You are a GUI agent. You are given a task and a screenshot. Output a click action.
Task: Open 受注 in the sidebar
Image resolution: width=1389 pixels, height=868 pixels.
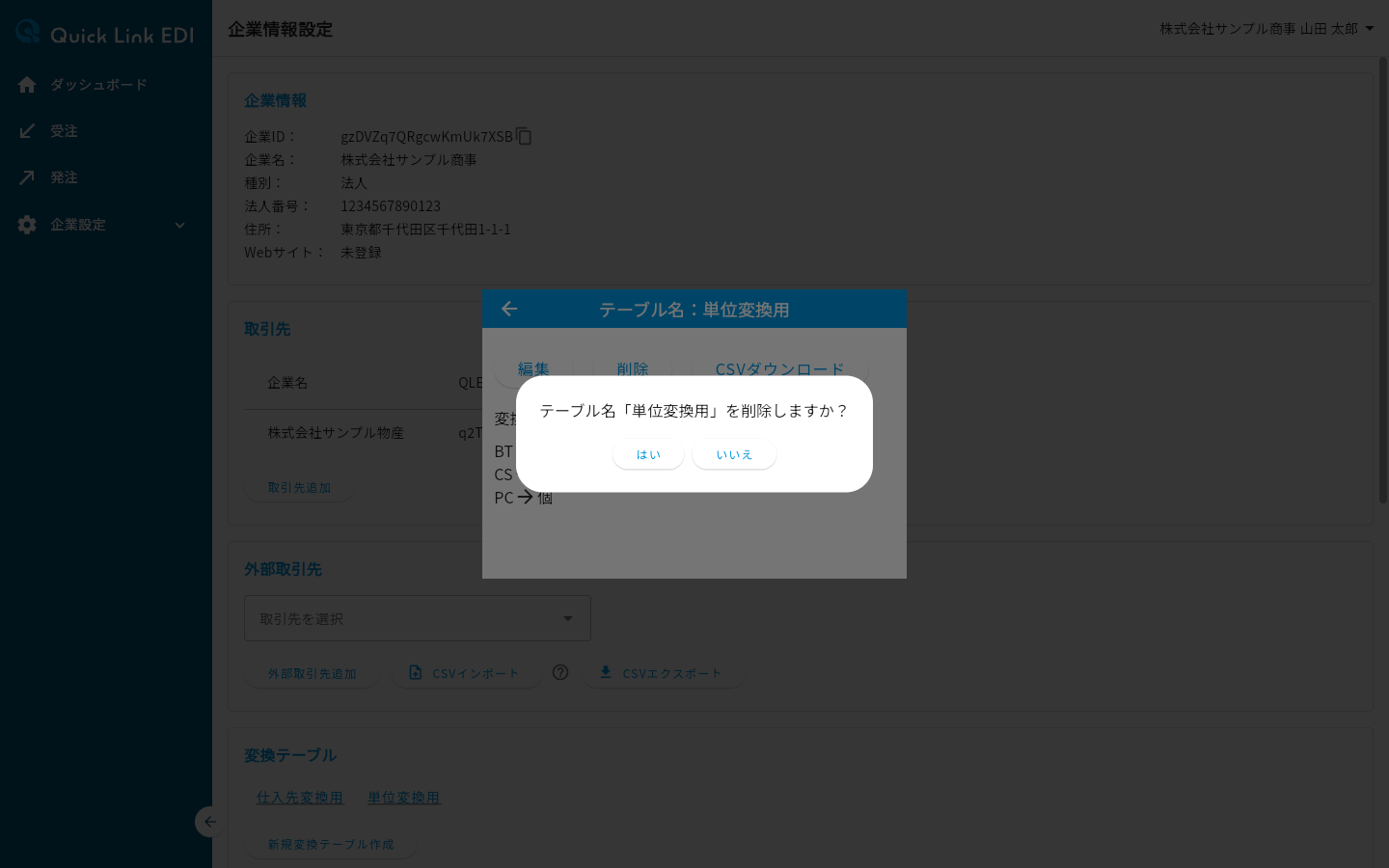pyautogui.click(x=105, y=131)
